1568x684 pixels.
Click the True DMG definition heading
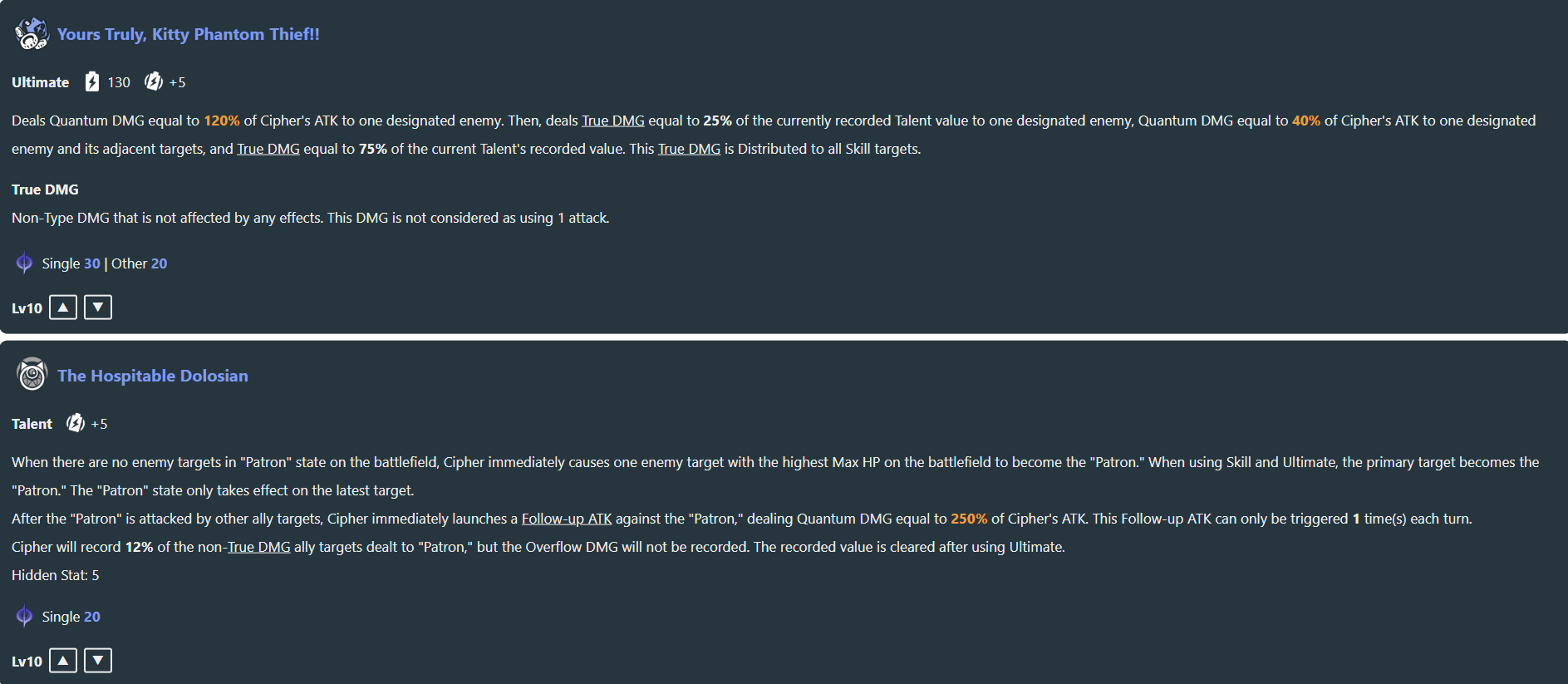click(x=45, y=189)
